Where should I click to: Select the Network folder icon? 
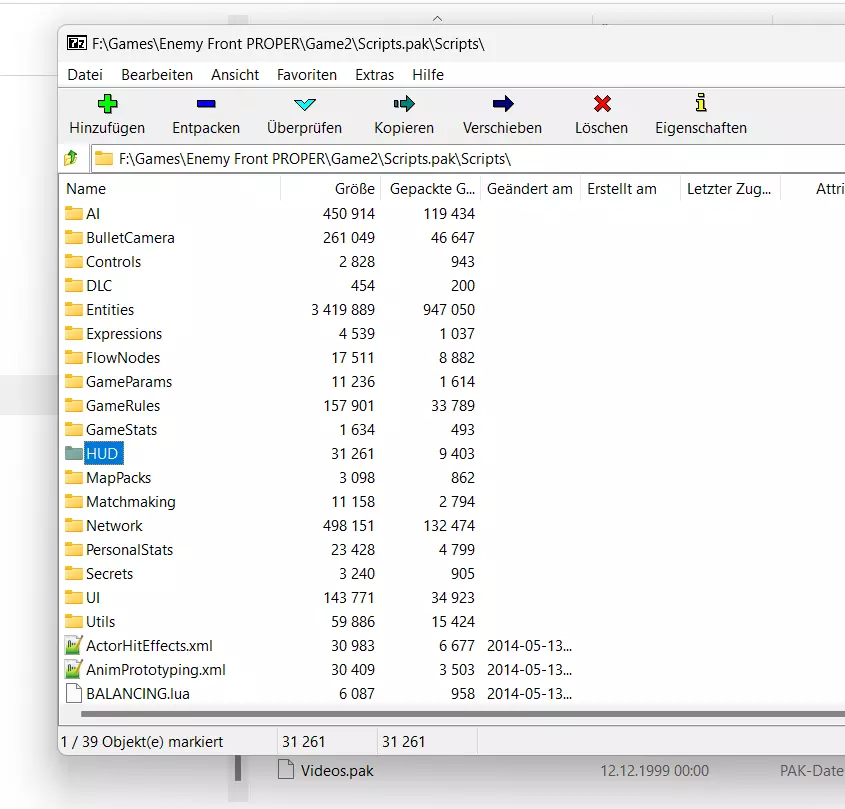click(74, 525)
